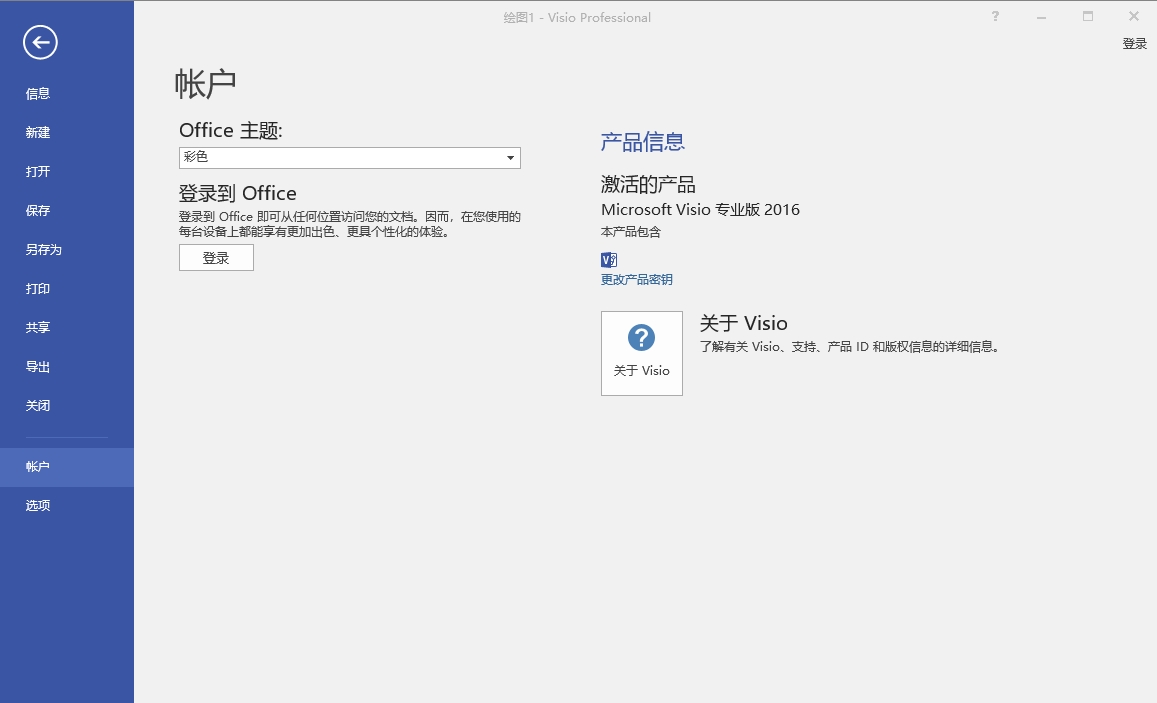Open the 信息 menu item
Screen dimensions: 1157x703
click(x=38, y=94)
